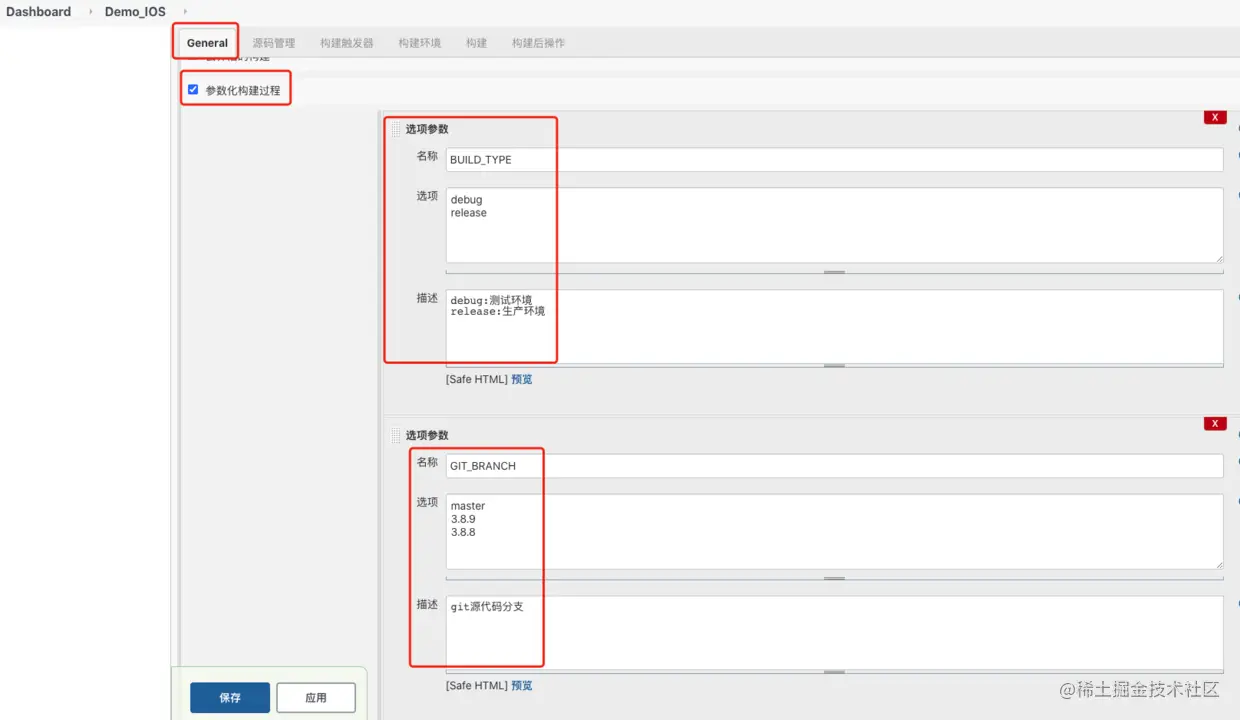Click the resize bar below the debug:测试环境 description
Image resolution: width=1240 pixels, height=720 pixels.
834,366
